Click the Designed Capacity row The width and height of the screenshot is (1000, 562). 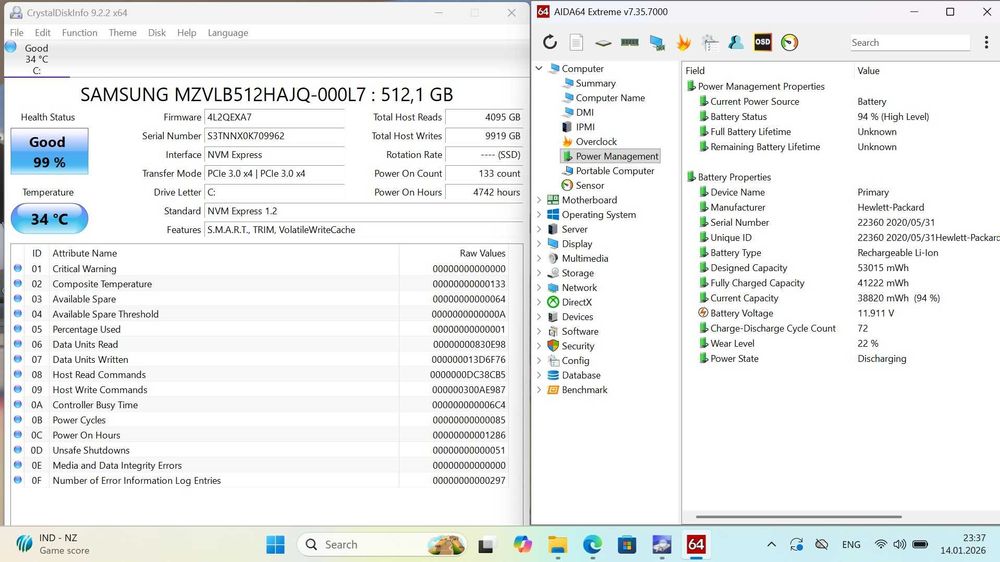point(842,268)
